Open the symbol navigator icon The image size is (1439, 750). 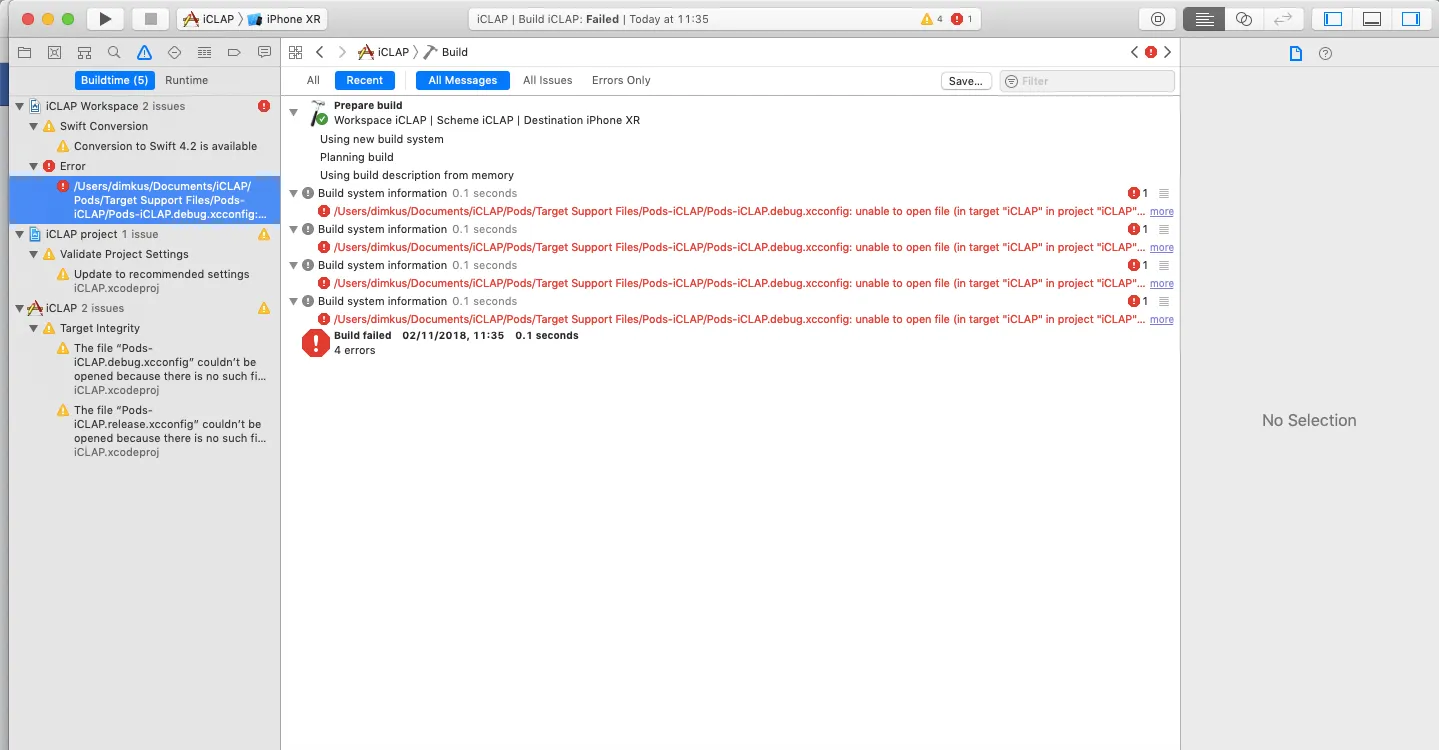pyautogui.click(x=85, y=52)
